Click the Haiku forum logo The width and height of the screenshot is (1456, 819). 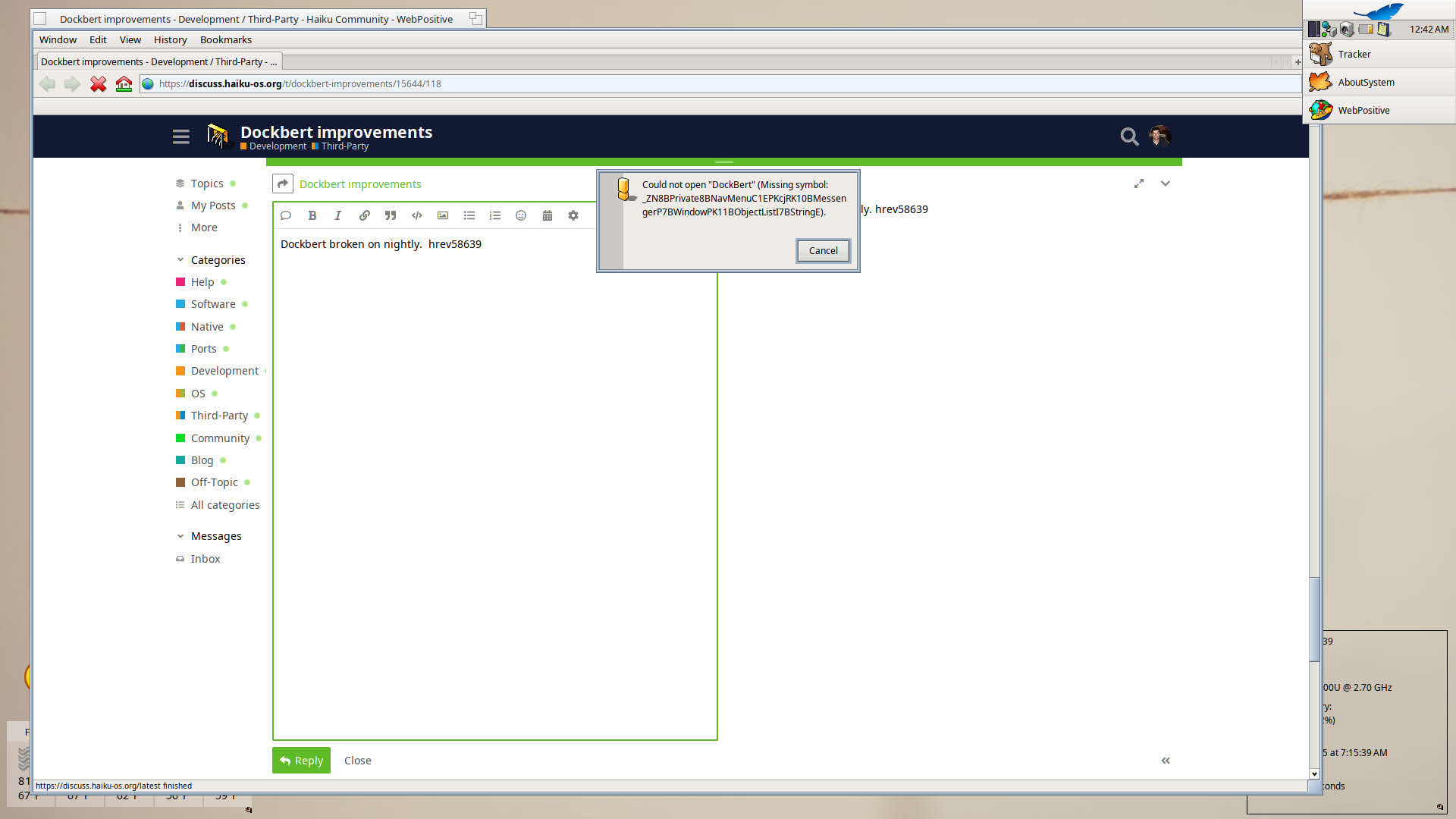coord(218,136)
